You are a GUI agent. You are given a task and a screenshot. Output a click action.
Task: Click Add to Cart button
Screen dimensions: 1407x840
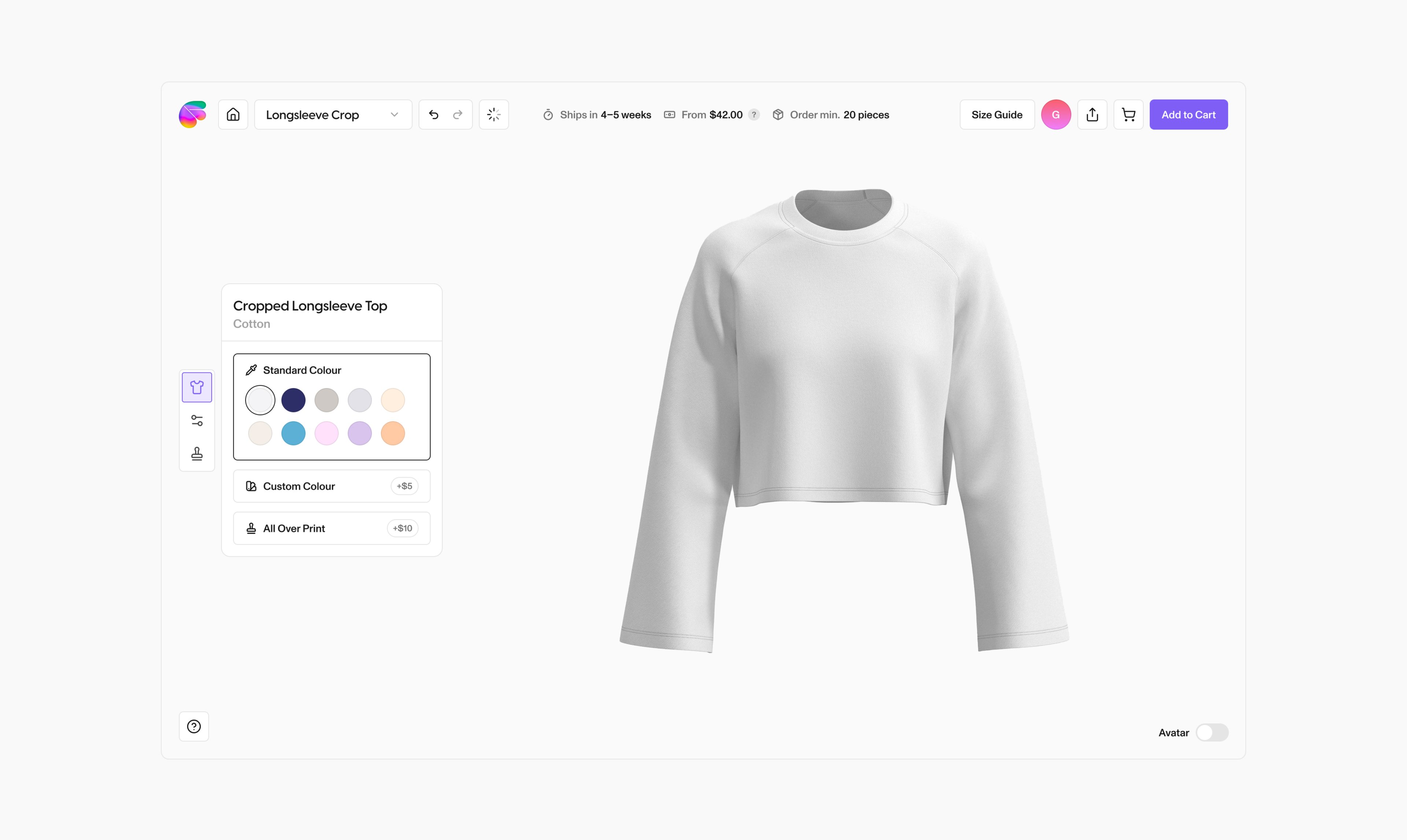[x=1188, y=114]
